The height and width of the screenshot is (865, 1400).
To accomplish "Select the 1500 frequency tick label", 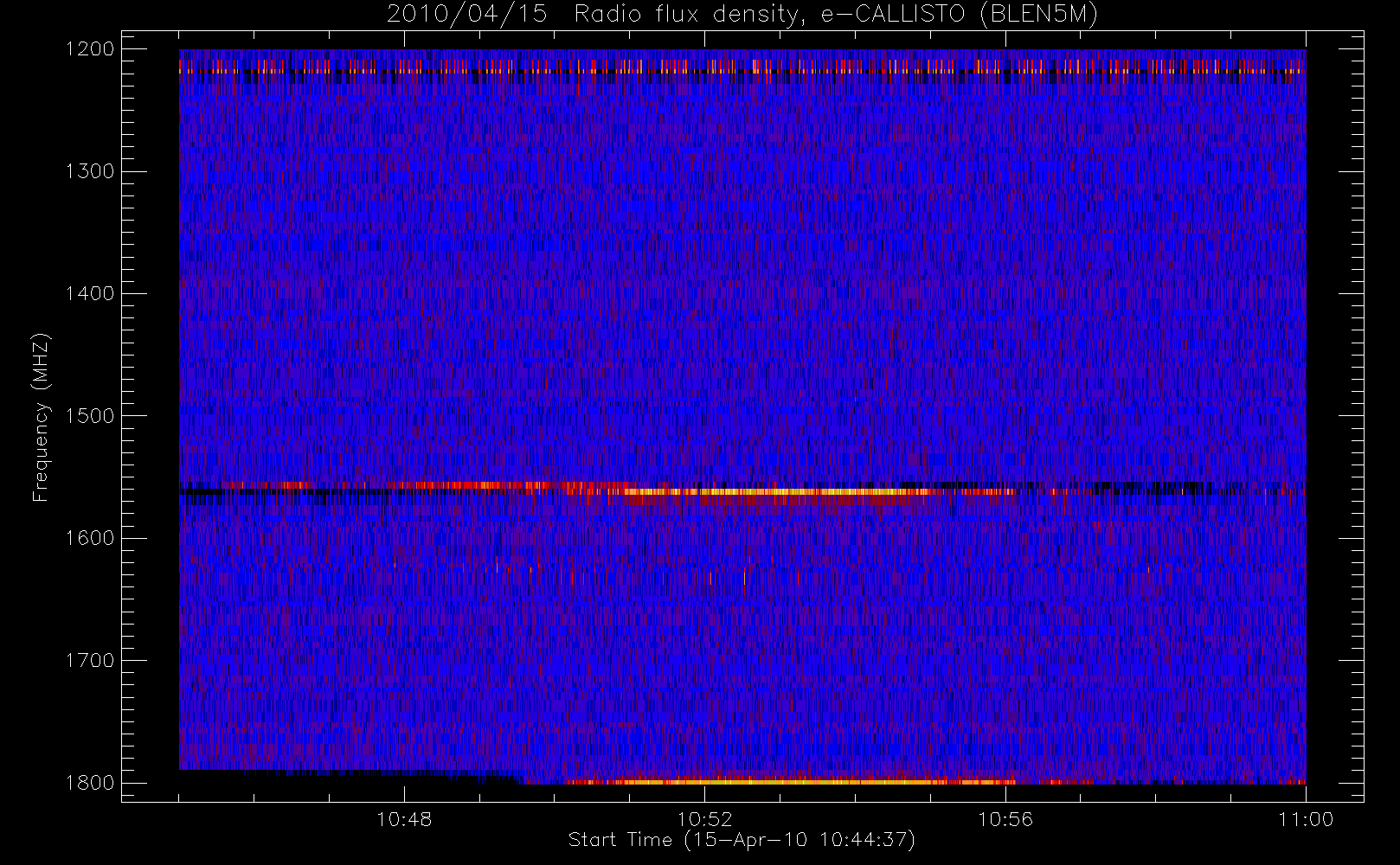I will click(x=90, y=416).
